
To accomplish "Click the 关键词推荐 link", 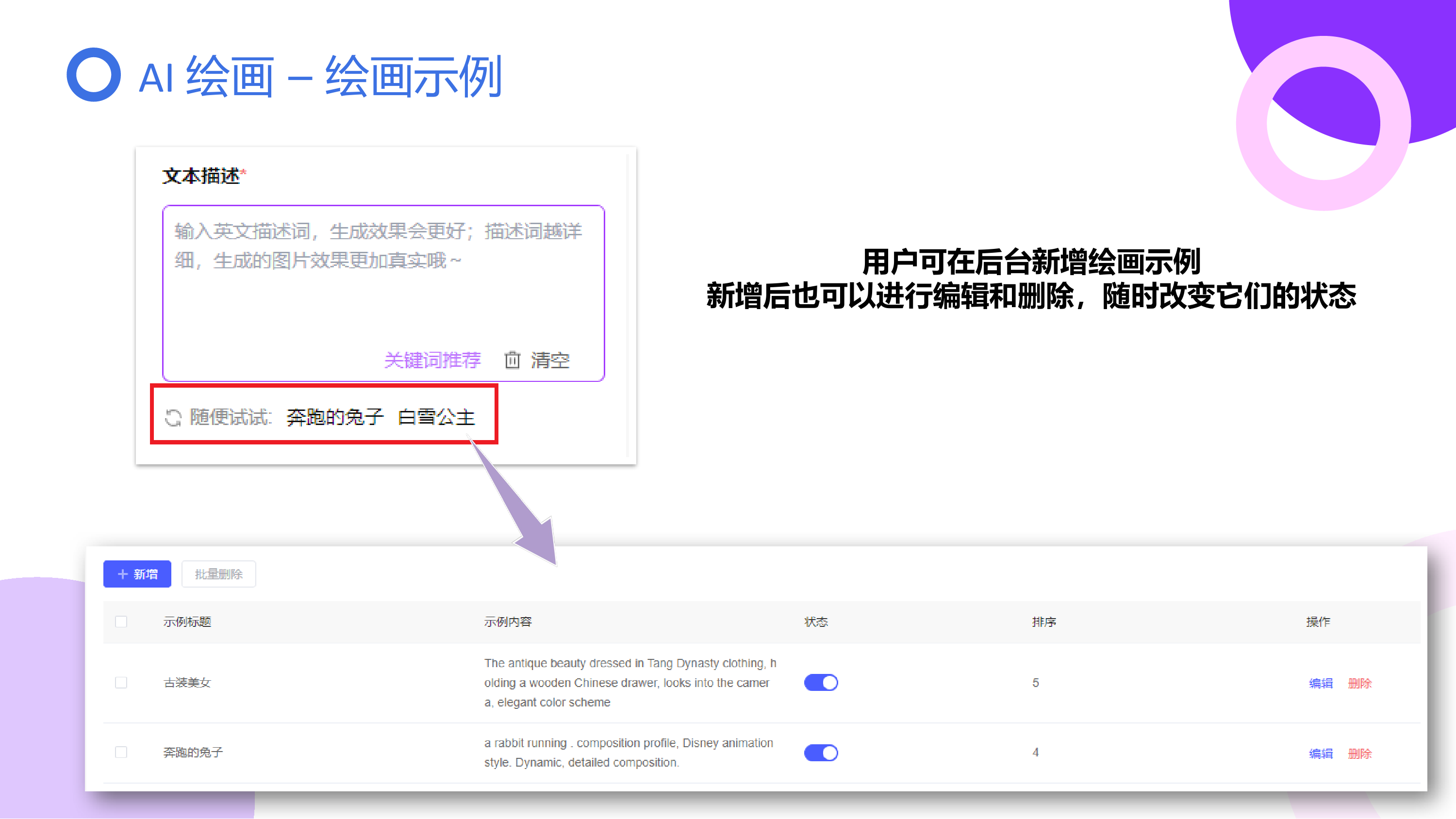I will point(432,360).
